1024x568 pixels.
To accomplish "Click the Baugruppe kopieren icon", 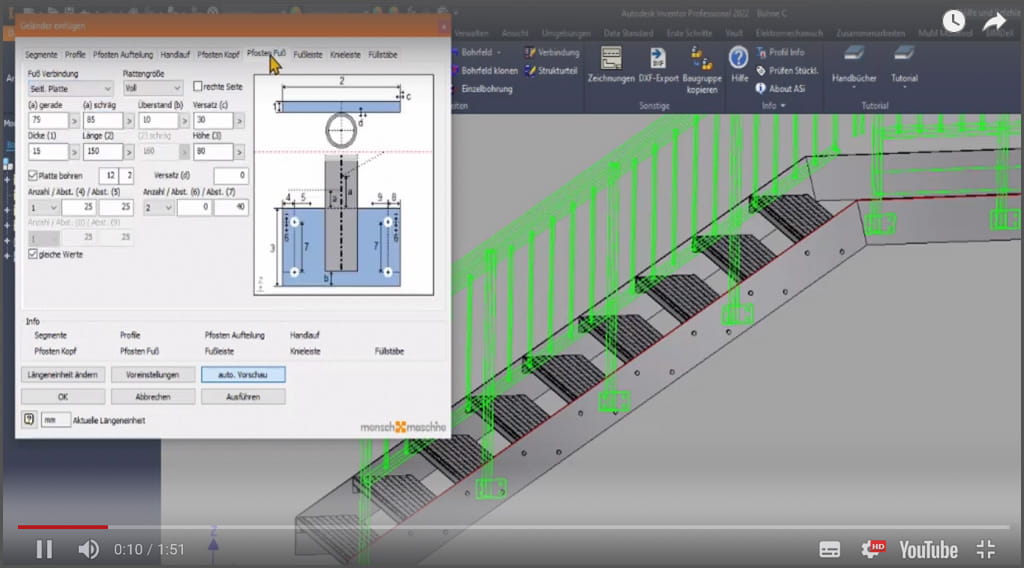I will pyautogui.click(x=703, y=59).
